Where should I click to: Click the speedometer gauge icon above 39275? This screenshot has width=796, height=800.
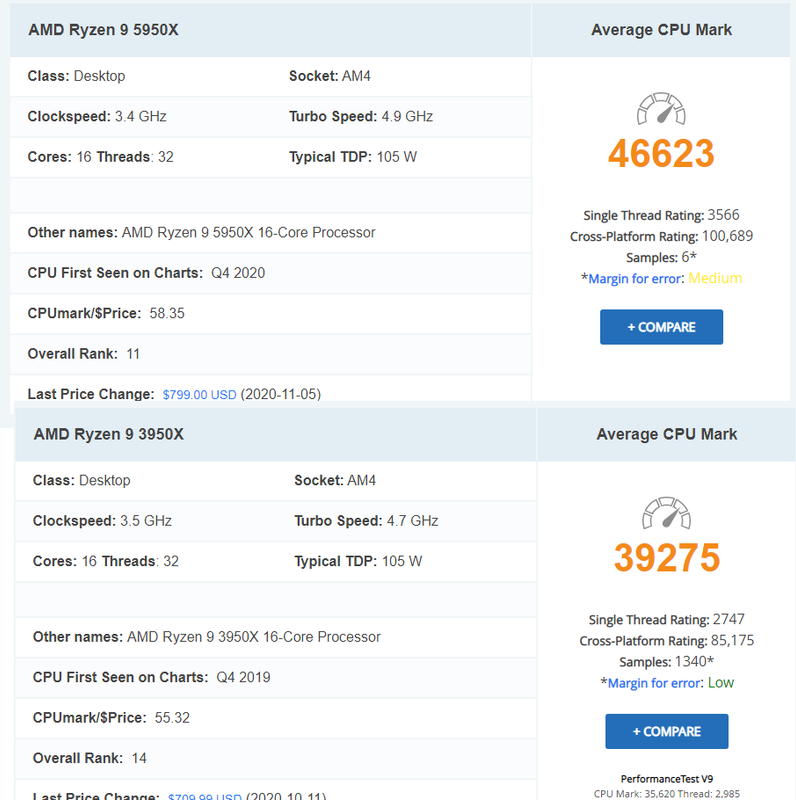[x=666, y=513]
